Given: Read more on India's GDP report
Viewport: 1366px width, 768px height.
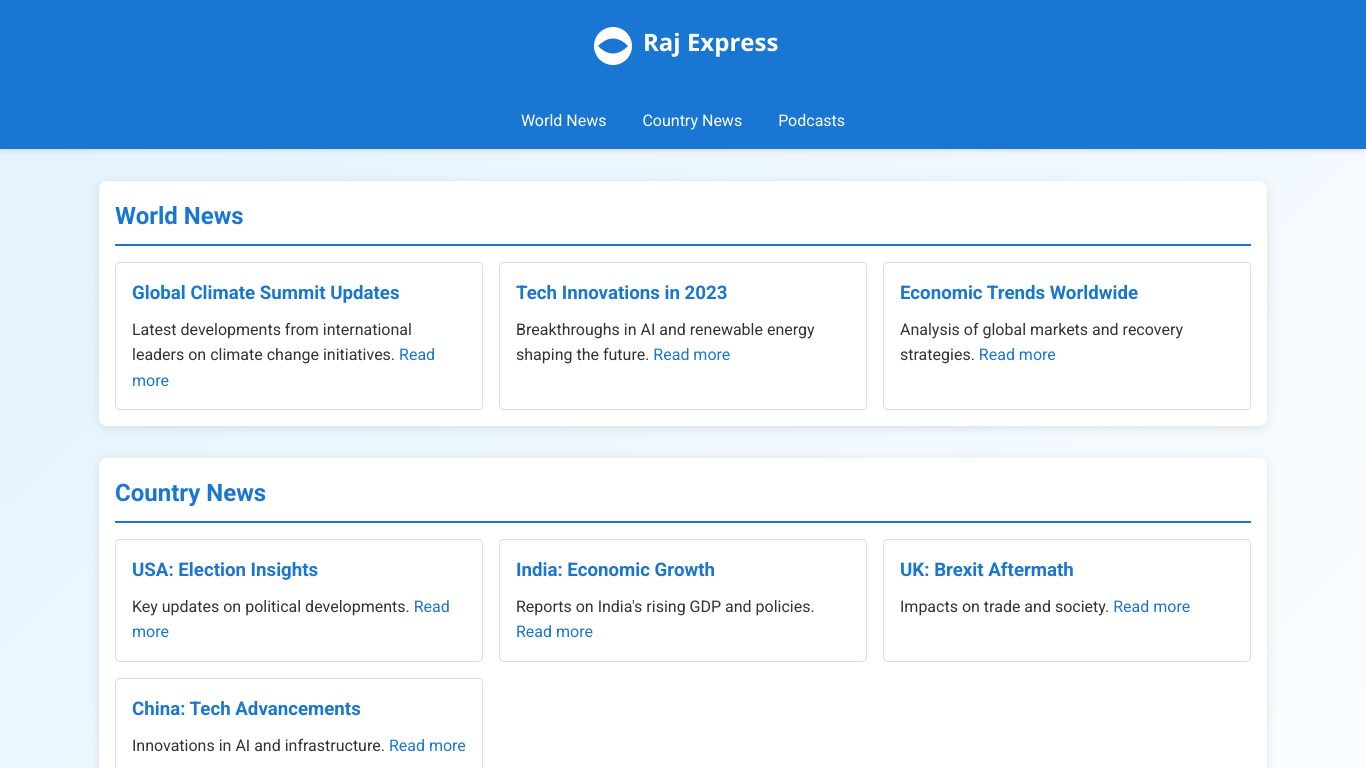Looking at the screenshot, I should coord(554,632).
